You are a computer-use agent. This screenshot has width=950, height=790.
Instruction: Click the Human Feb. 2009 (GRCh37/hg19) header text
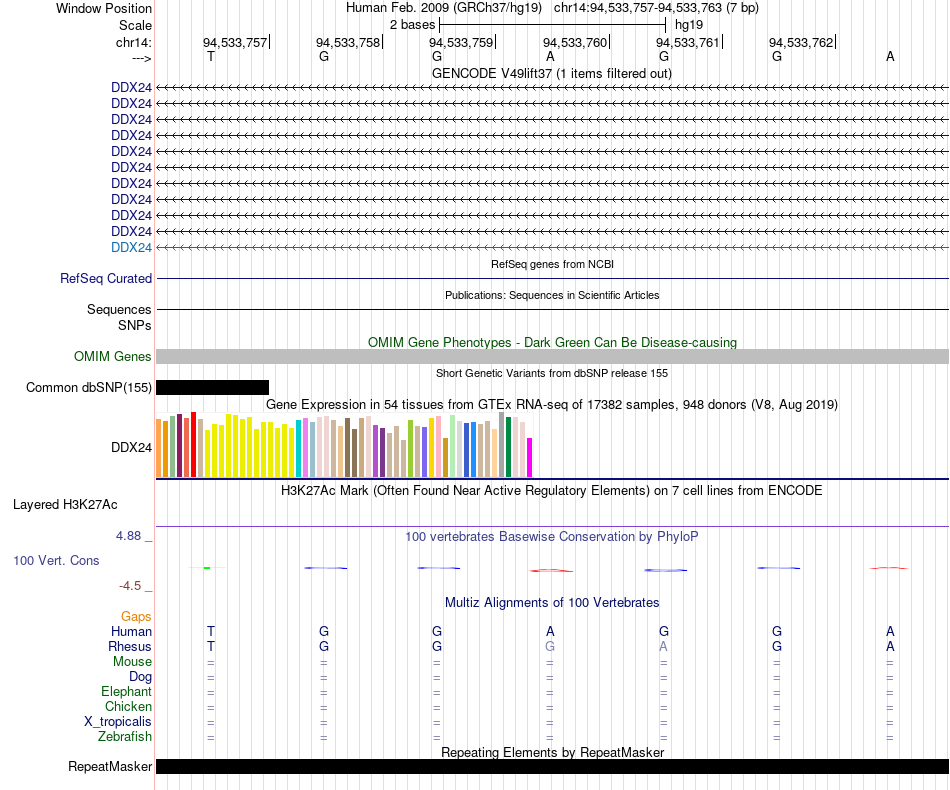click(443, 8)
